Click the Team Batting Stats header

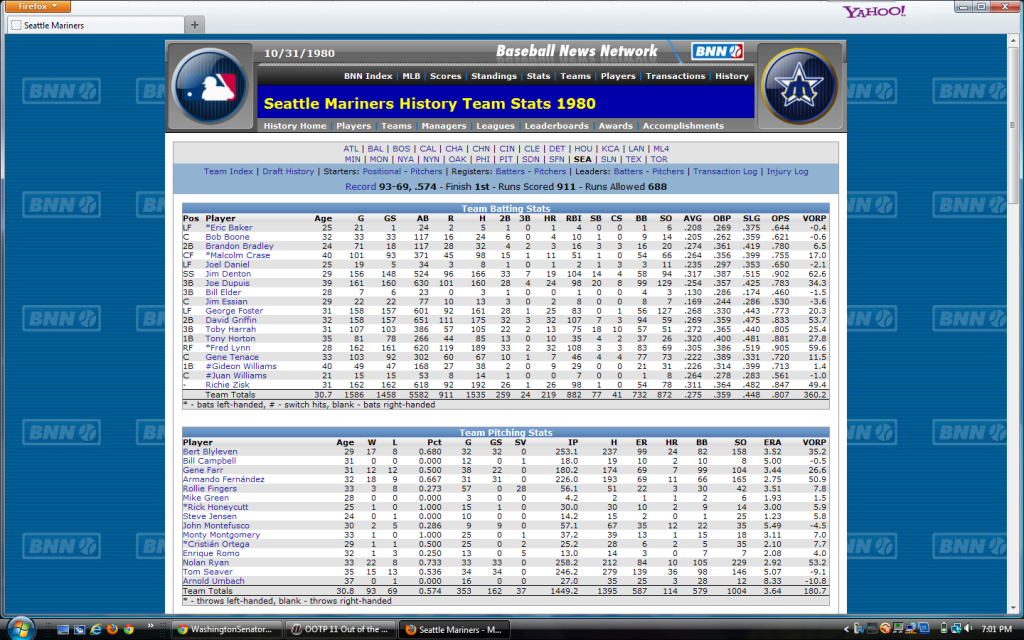click(505, 209)
